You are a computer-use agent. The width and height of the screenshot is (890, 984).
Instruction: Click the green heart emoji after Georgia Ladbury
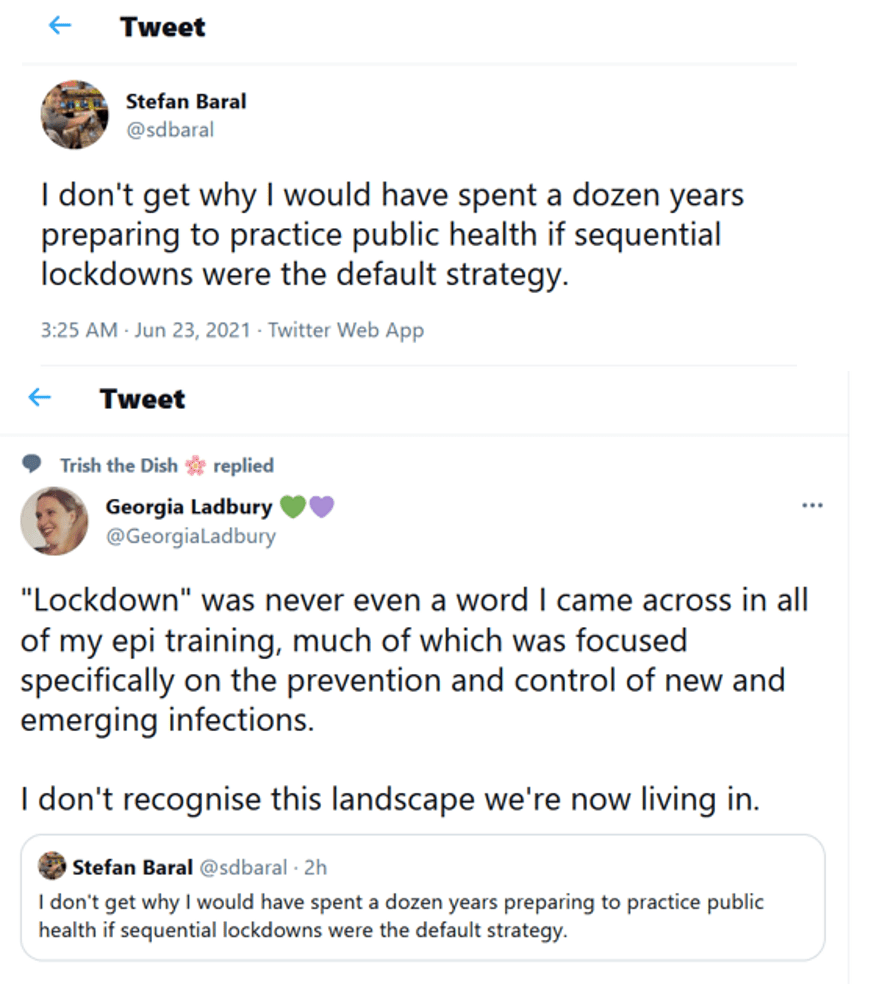tap(293, 507)
